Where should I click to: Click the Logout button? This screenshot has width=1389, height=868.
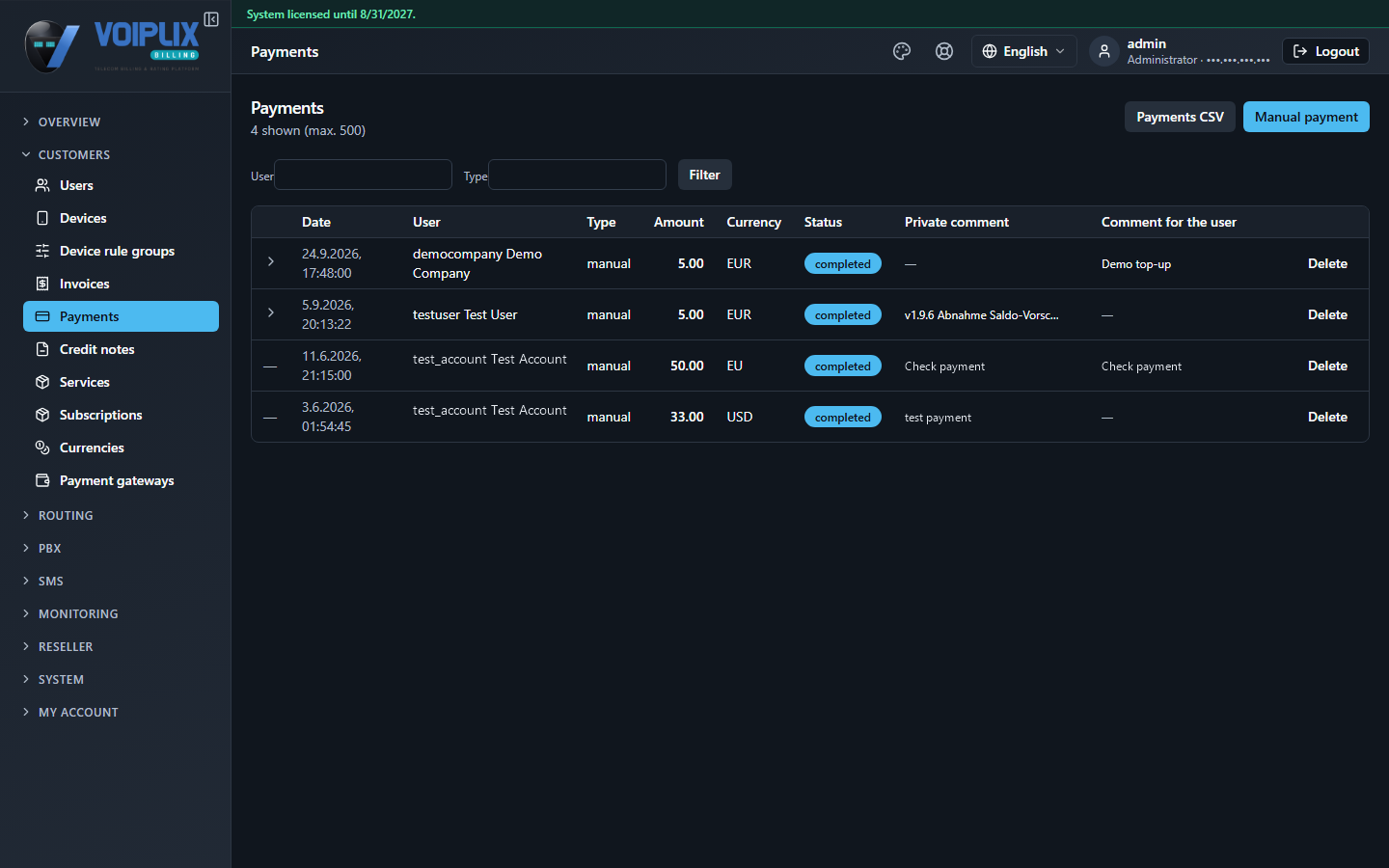[1325, 51]
